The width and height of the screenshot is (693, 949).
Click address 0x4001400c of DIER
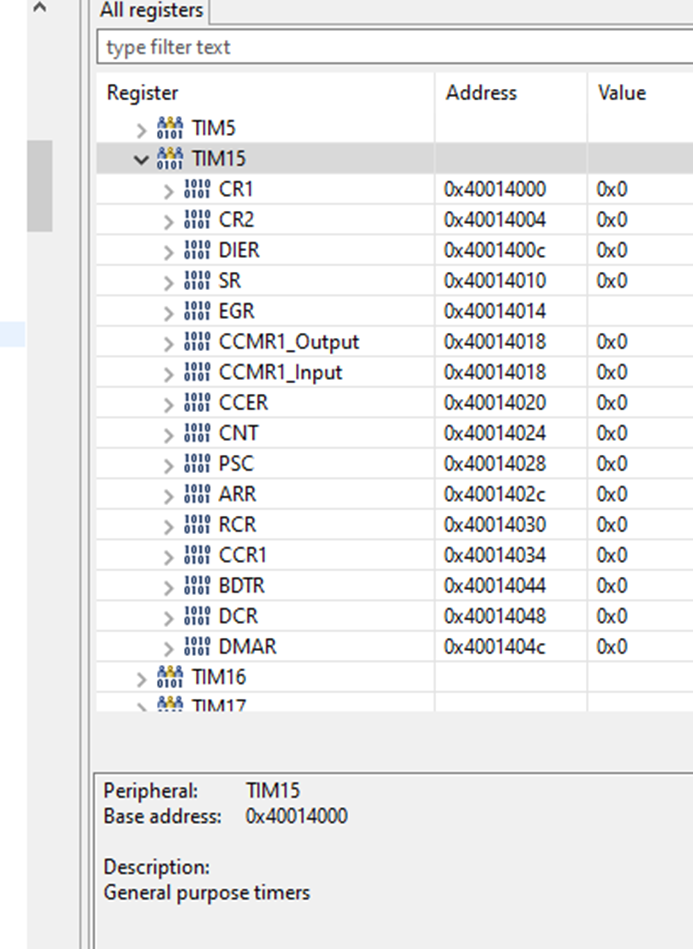tap(494, 250)
